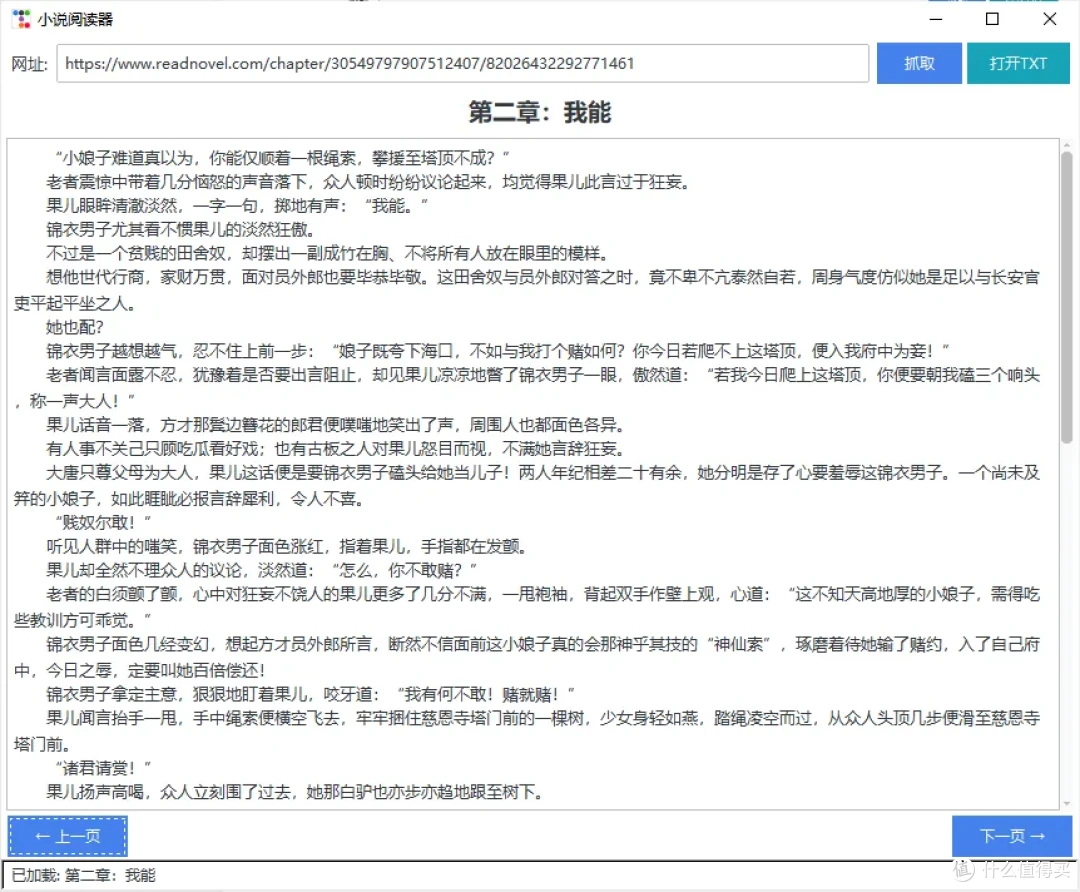The image size is (1080, 892).
Task: Click the 抓取 fetch button
Action: click(919, 63)
